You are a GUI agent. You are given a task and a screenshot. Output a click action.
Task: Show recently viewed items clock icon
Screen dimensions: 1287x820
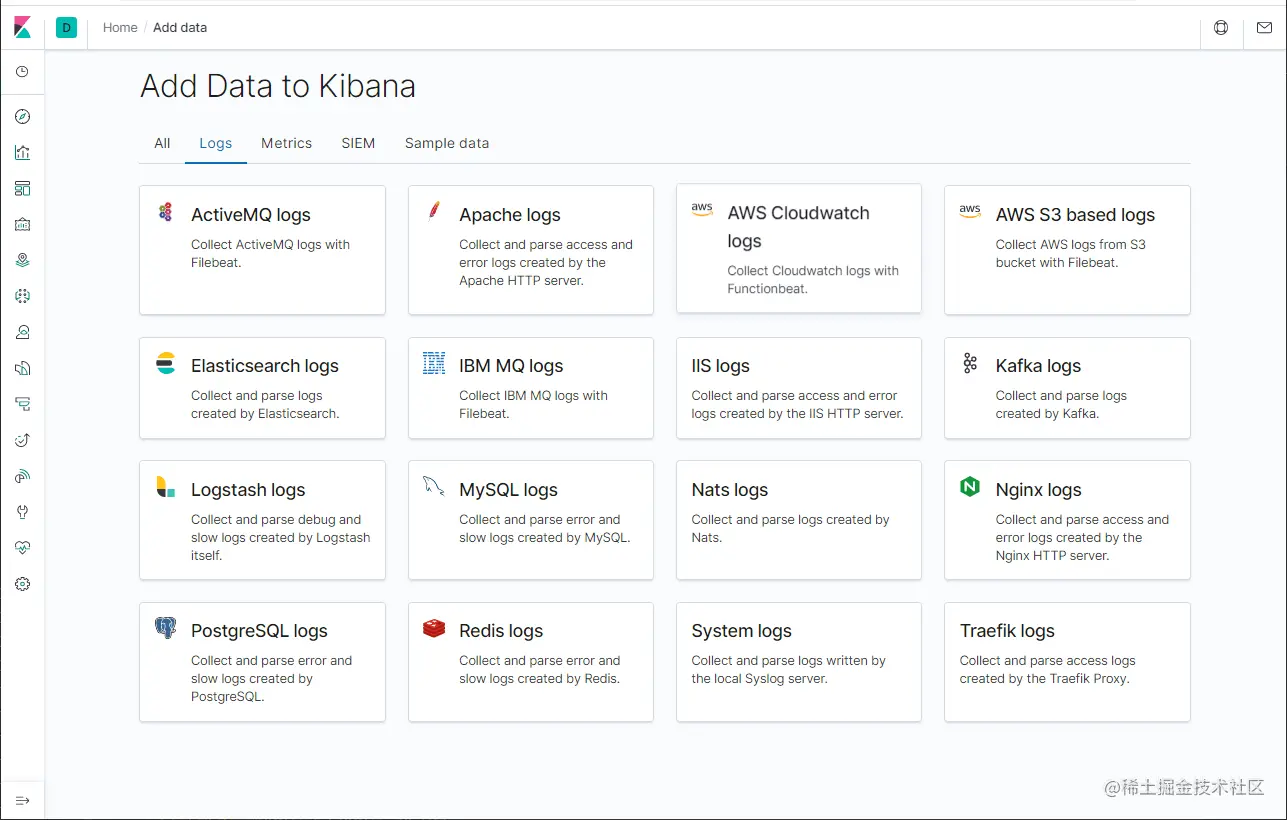click(x=23, y=72)
